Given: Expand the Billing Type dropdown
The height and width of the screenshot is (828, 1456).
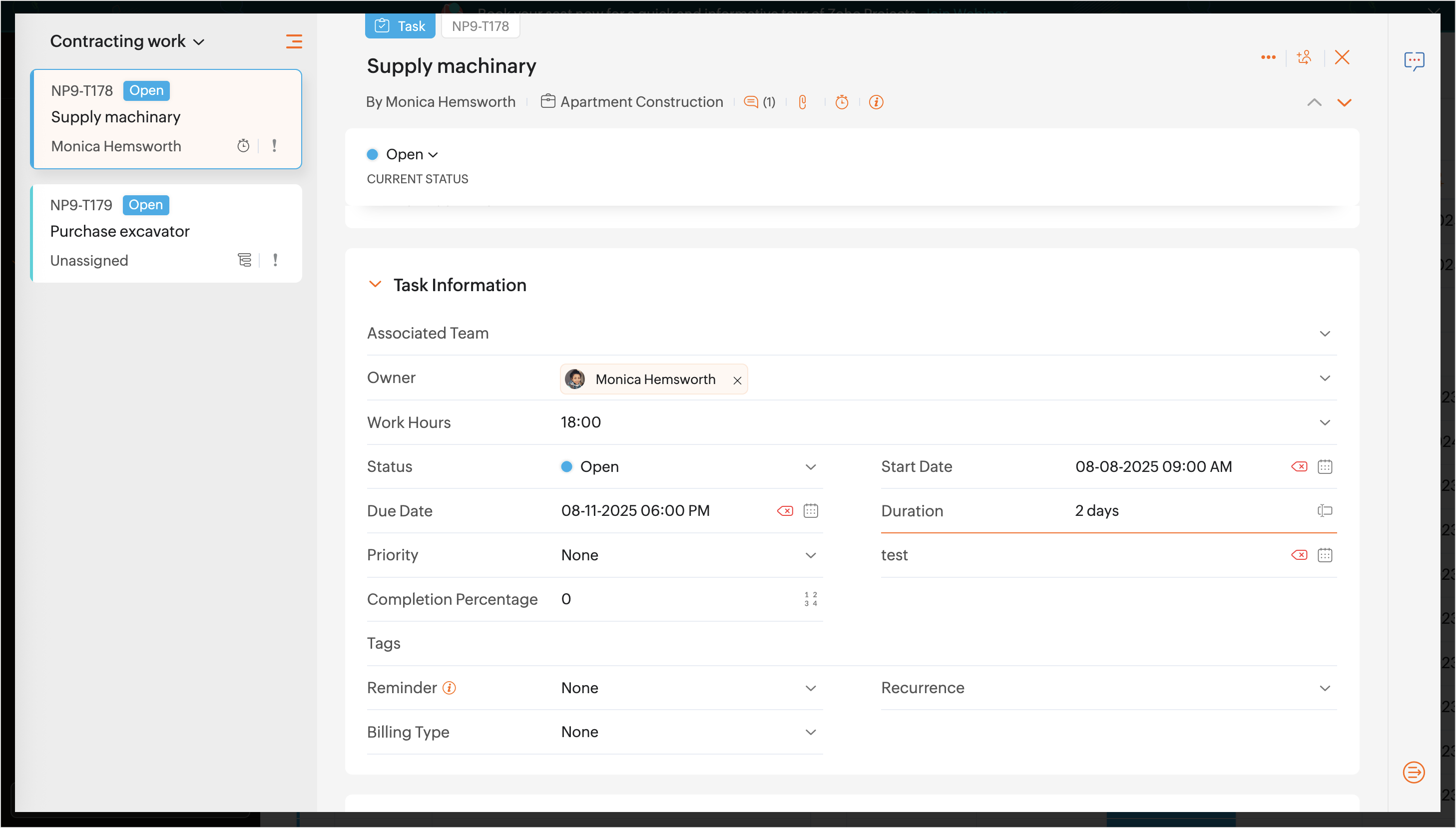Looking at the screenshot, I should [x=811, y=733].
